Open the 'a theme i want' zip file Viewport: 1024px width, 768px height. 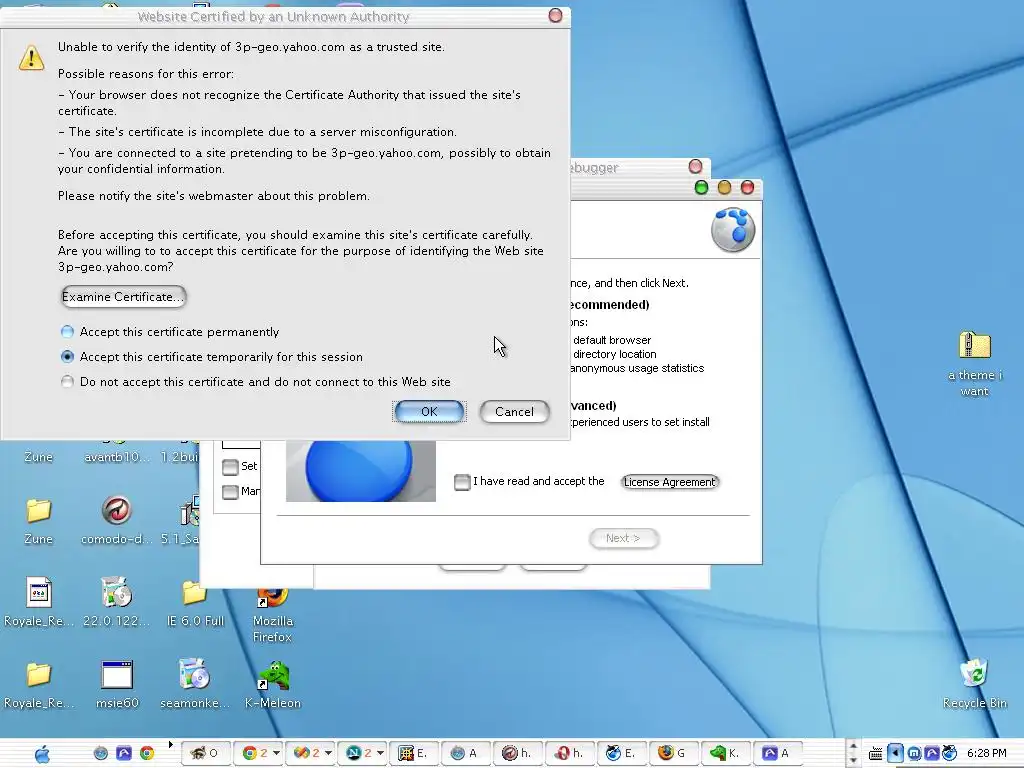click(974, 345)
